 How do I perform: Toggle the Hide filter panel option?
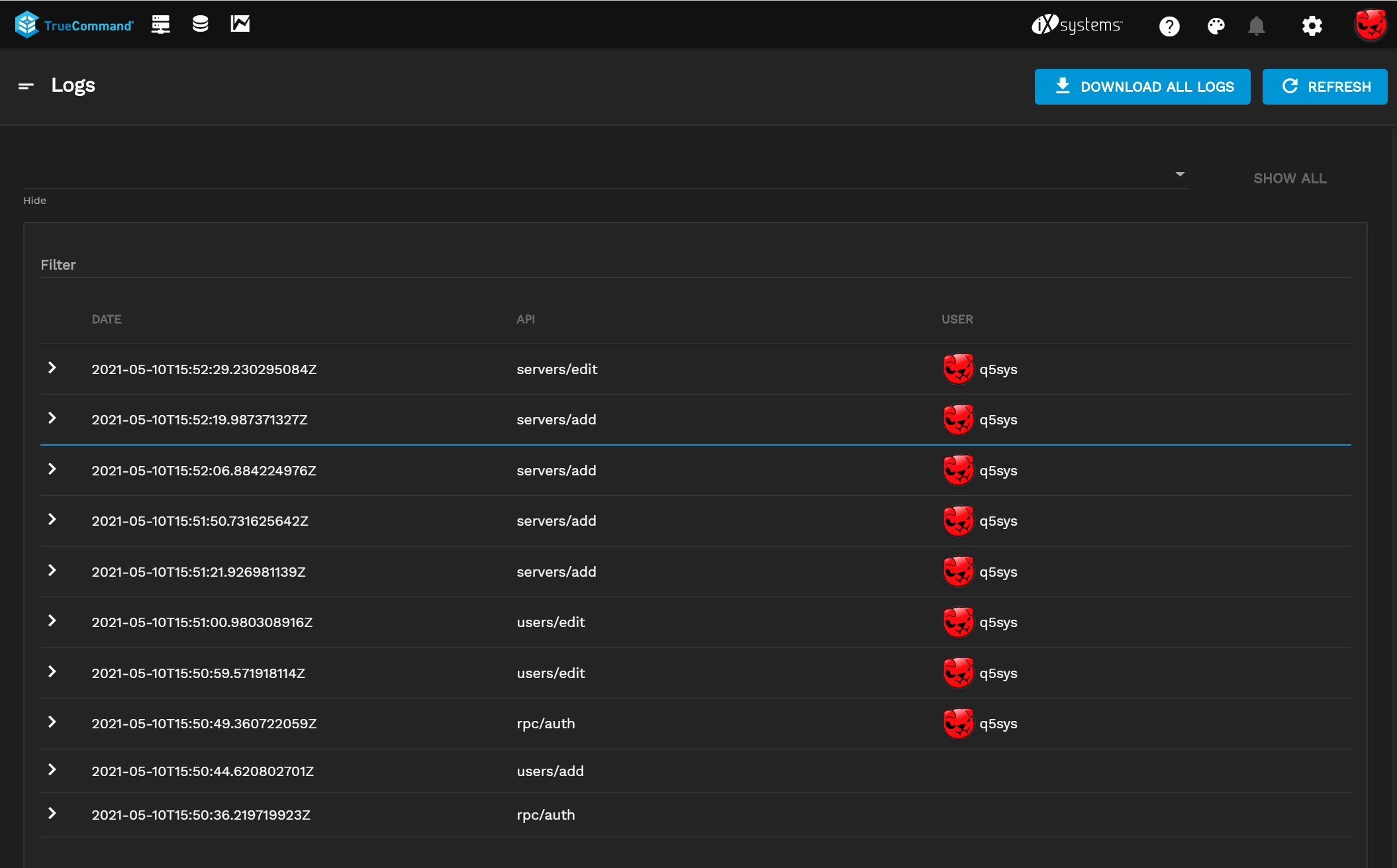34,200
